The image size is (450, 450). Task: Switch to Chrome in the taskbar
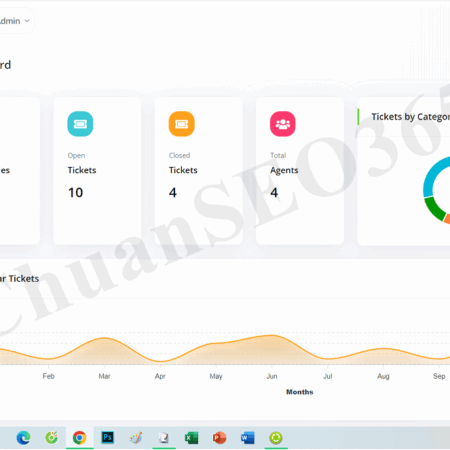[79, 437]
